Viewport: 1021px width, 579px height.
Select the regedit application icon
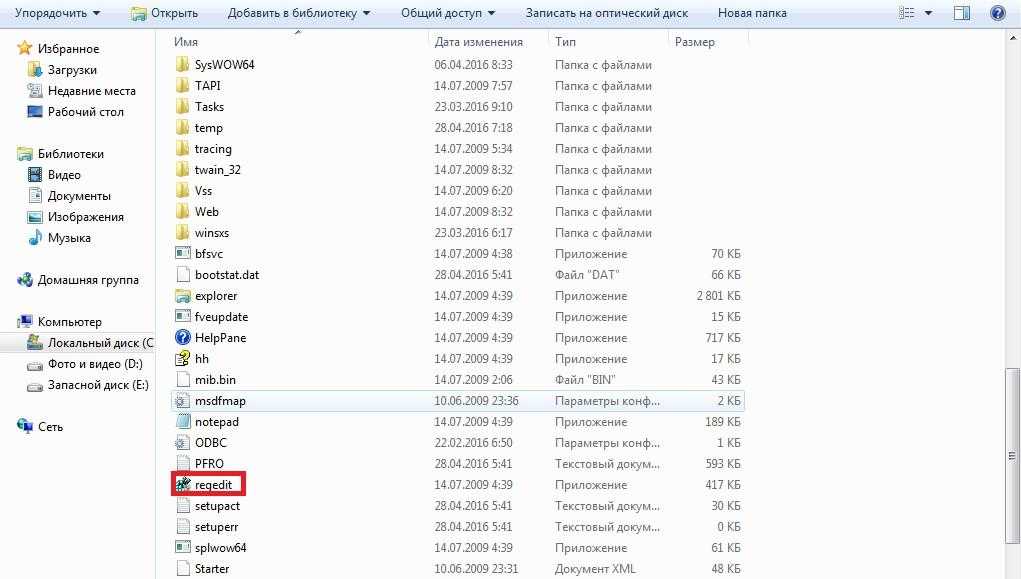tap(183, 485)
